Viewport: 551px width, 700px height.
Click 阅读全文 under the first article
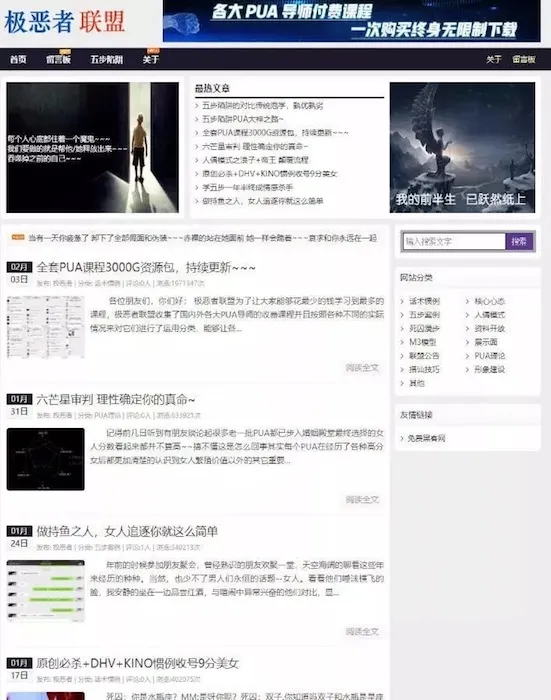(x=362, y=367)
